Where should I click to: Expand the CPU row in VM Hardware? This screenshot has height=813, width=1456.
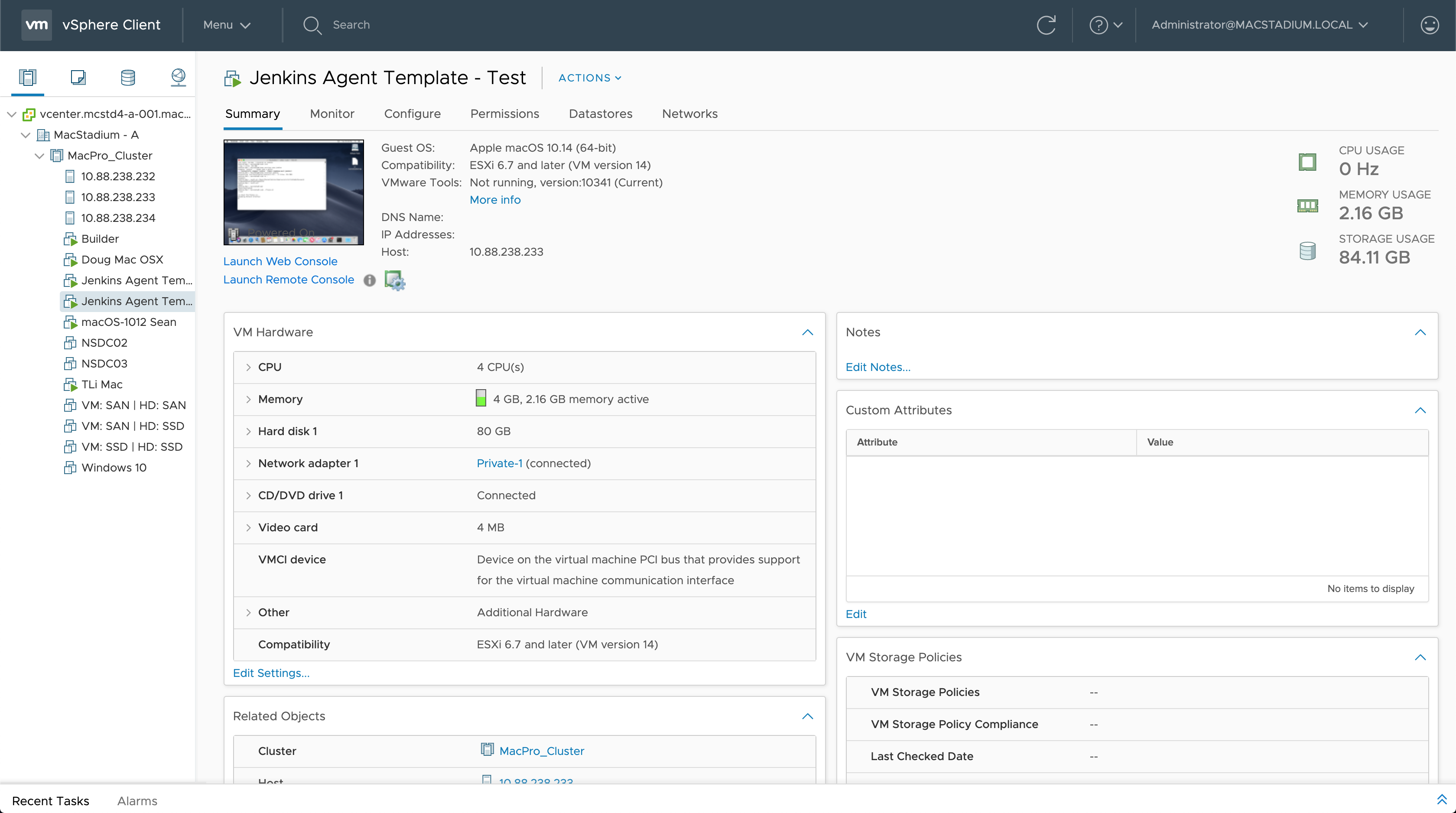point(248,367)
